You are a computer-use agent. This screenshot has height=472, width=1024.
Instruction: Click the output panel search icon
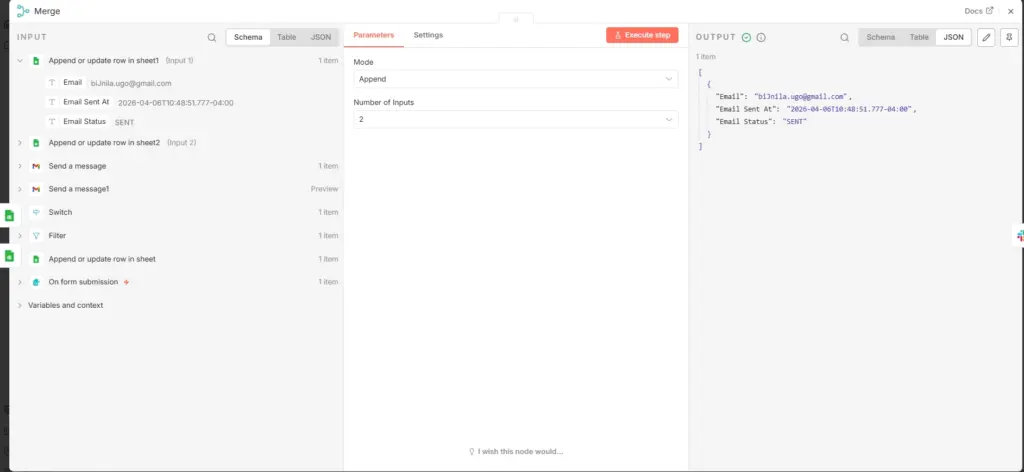844,37
